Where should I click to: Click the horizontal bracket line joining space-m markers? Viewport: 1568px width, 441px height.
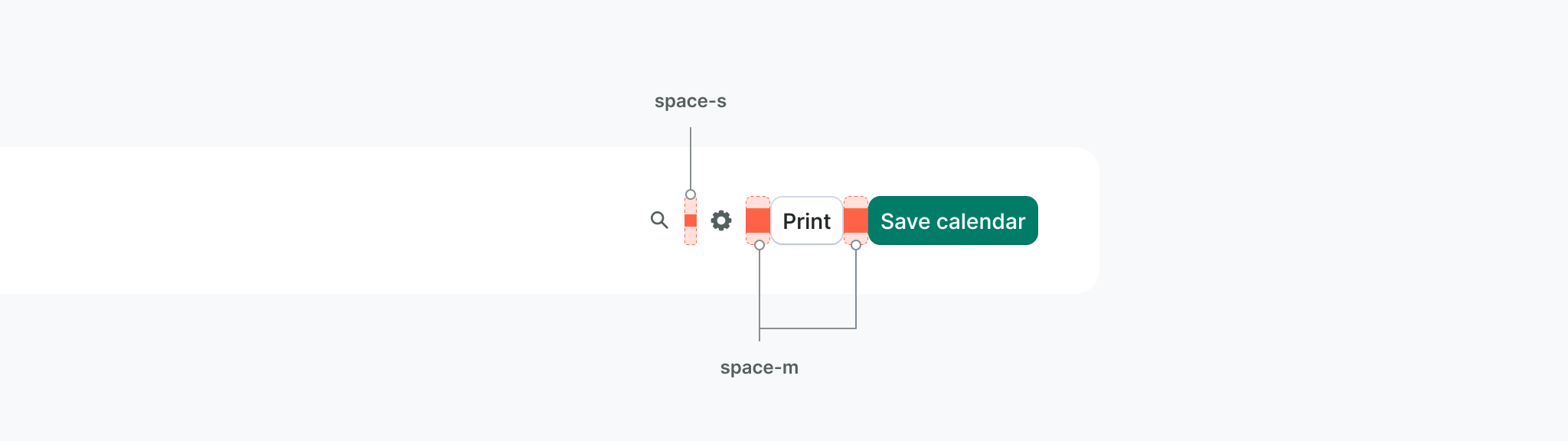point(808,328)
